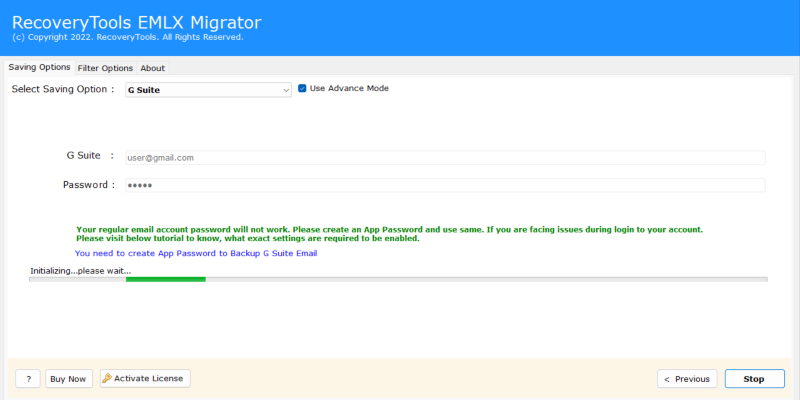Open the Filter Options tab
This screenshot has height=400, width=800.
click(105, 68)
